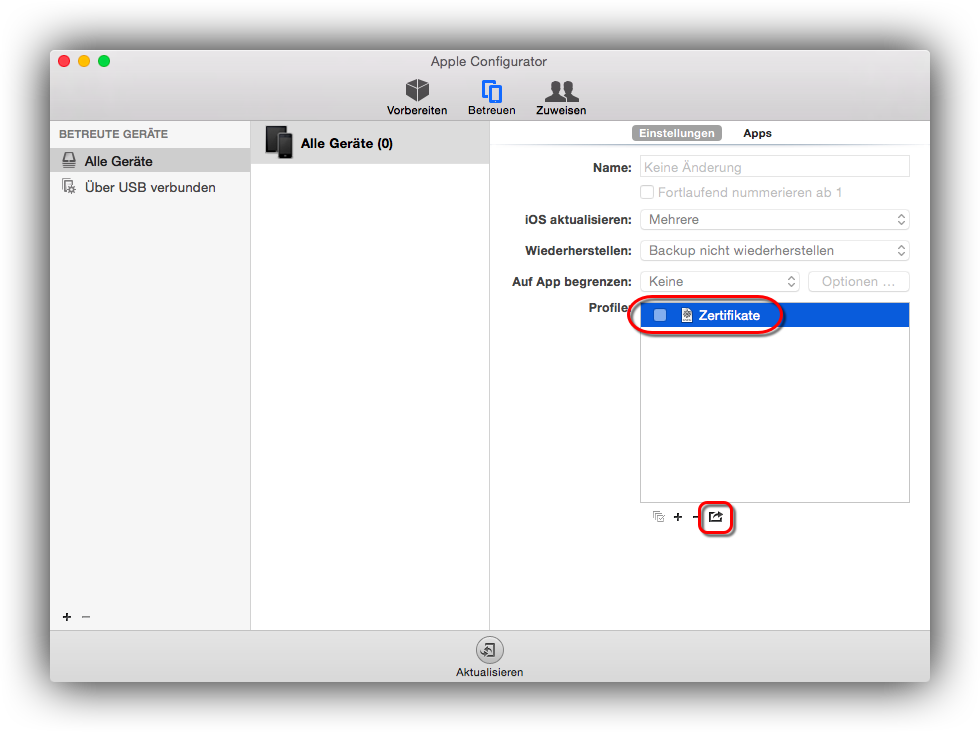Click the Zertifikate profile document icon
Screen dimensions: 980x732
pyautogui.click(x=686, y=315)
